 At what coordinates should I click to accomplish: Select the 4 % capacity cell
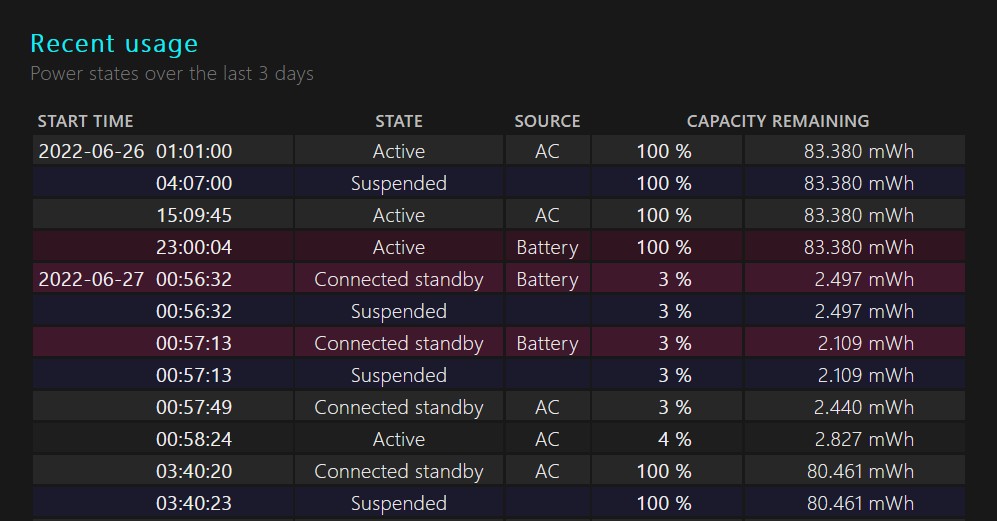(x=666, y=439)
